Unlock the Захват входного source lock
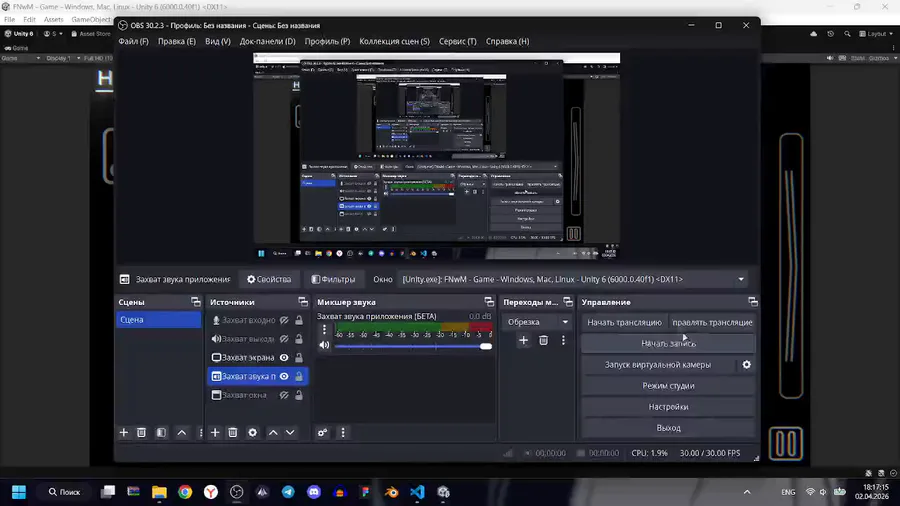The height and width of the screenshot is (506, 900). point(298,321)
